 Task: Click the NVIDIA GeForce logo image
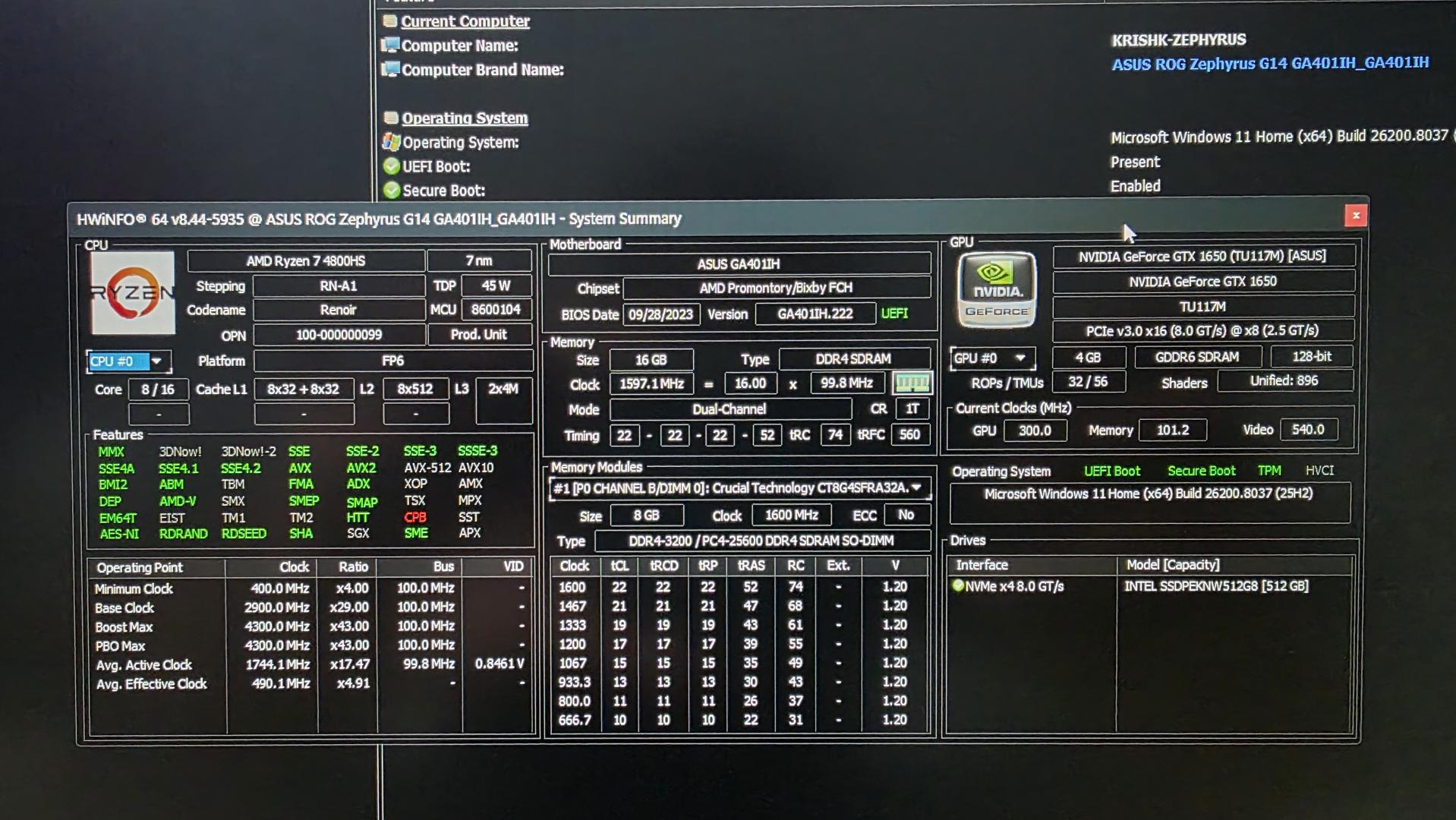pyautogui.click(x=996, y=291)
